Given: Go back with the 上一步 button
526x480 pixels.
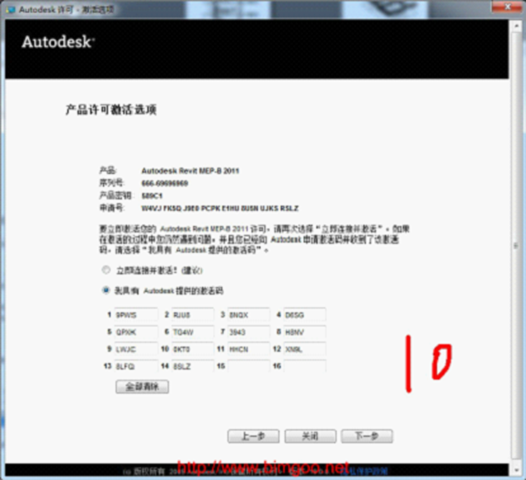Looking at the screenshot, I should [x=253, y=436].
